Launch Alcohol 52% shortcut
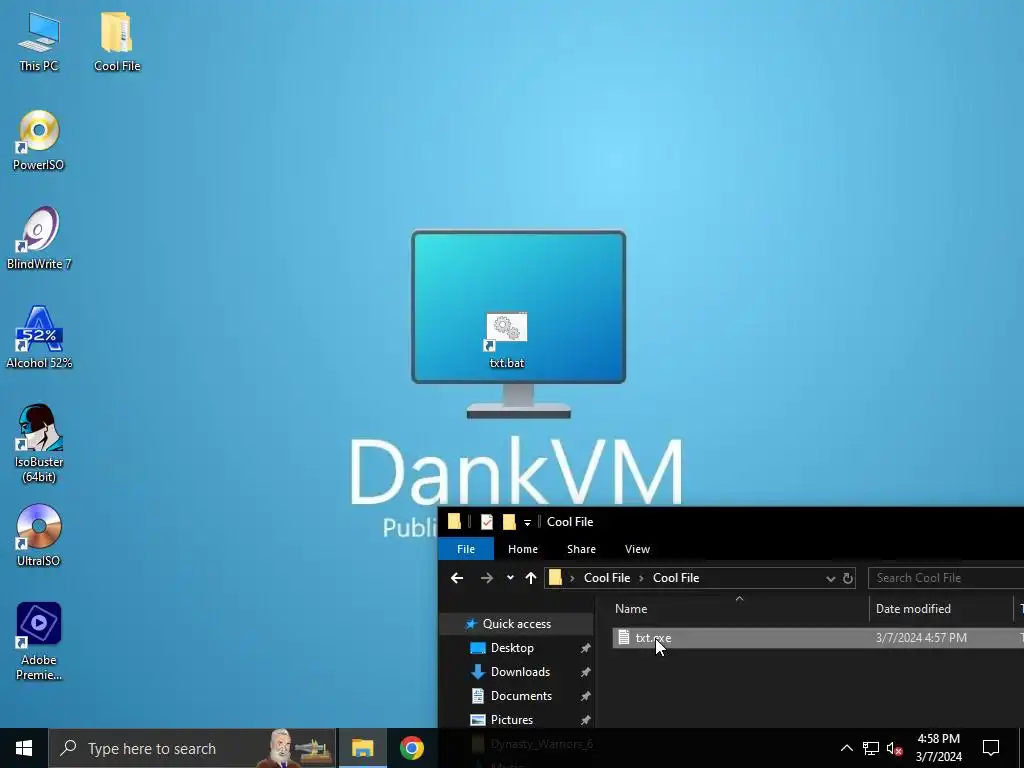Viewport: 1024px width, 768px height. 39,338
